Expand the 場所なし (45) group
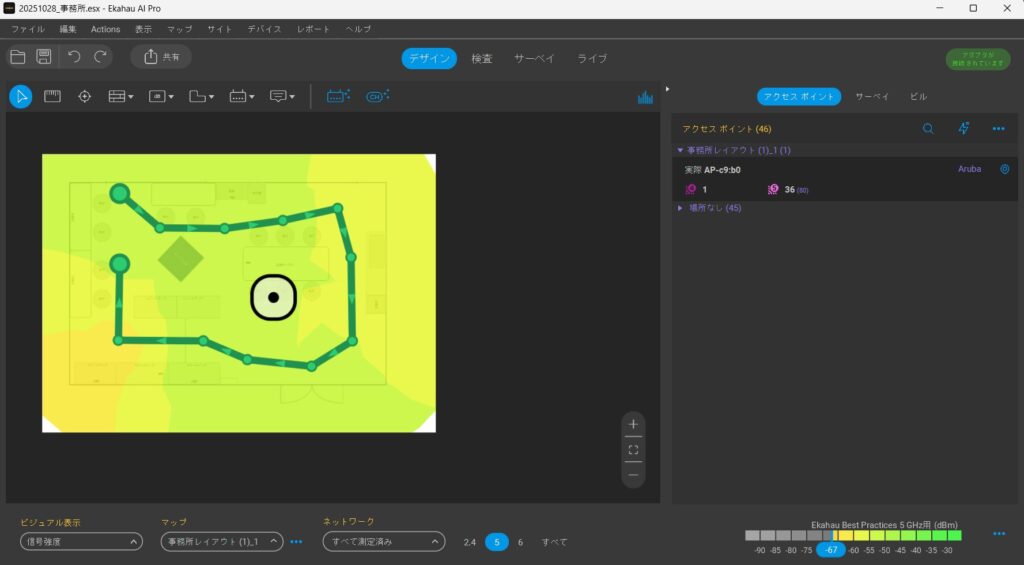1024x565 pixels. (681, 208)
